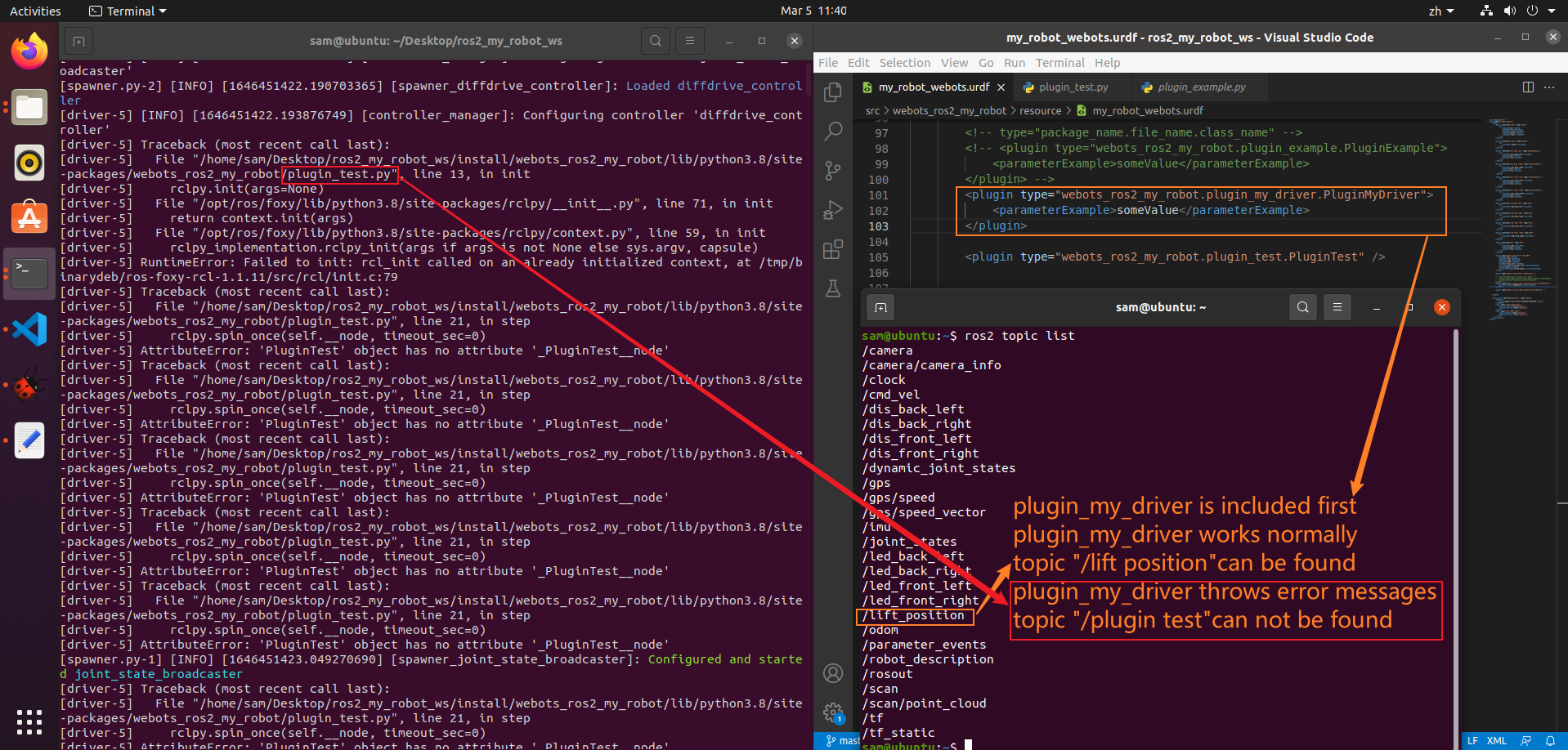The height and width of the screenshot is (750, 1568).
Task: Open the Extensions view
Action: [832, 249]
